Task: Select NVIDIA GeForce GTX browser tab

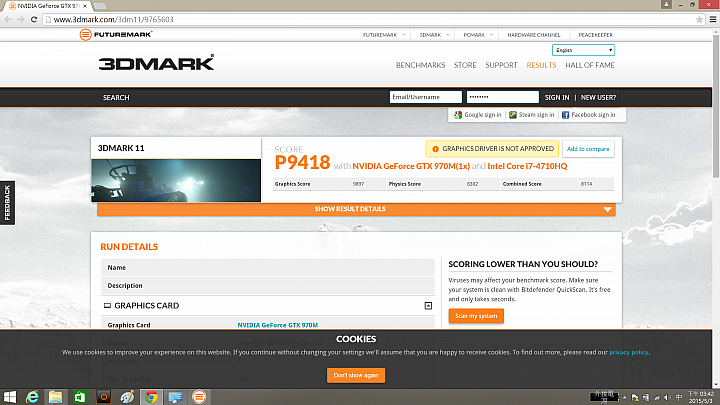Action: 48,6
